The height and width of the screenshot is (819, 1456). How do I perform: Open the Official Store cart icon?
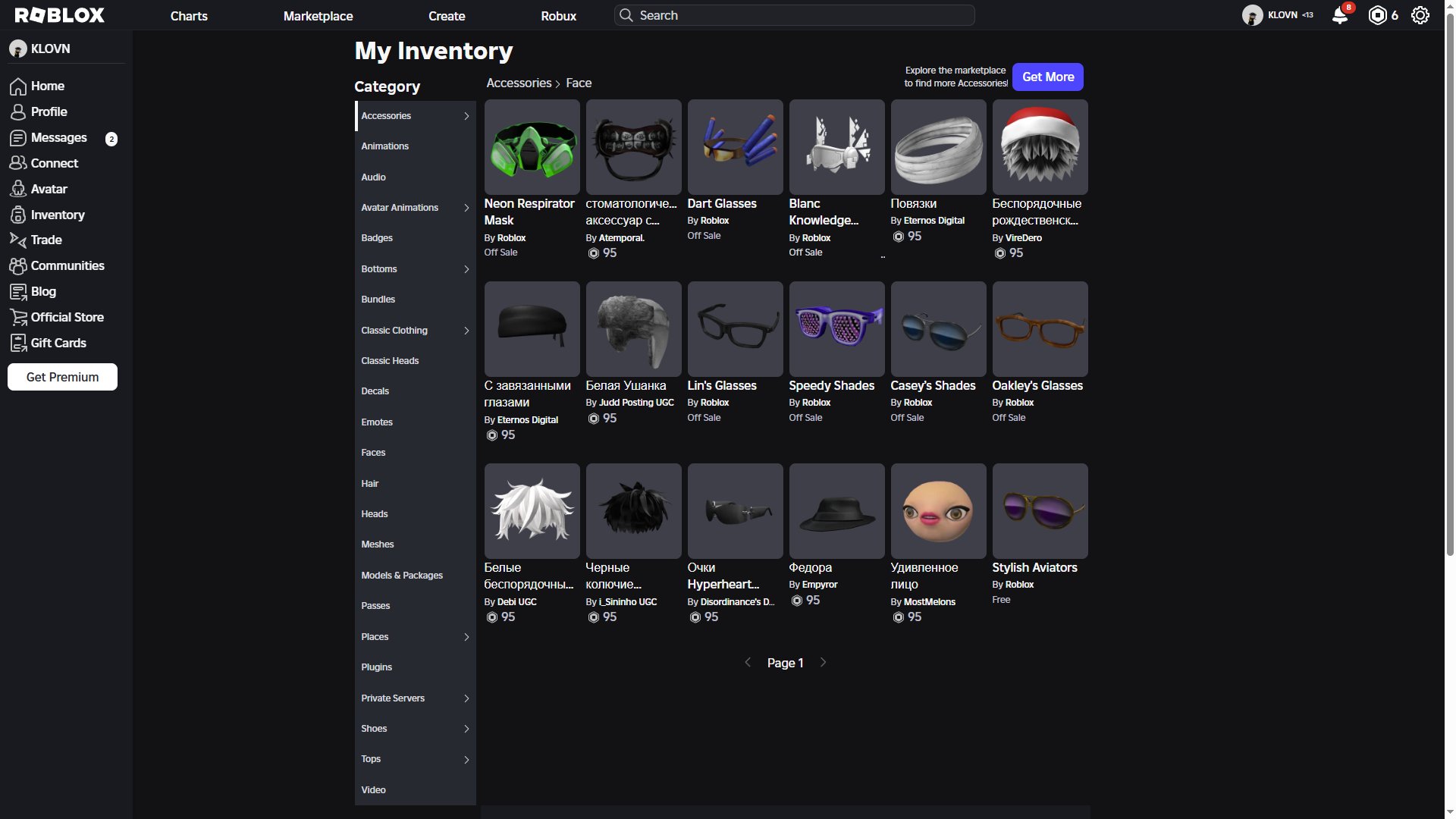pyautogui.click(x=18, y=317)
